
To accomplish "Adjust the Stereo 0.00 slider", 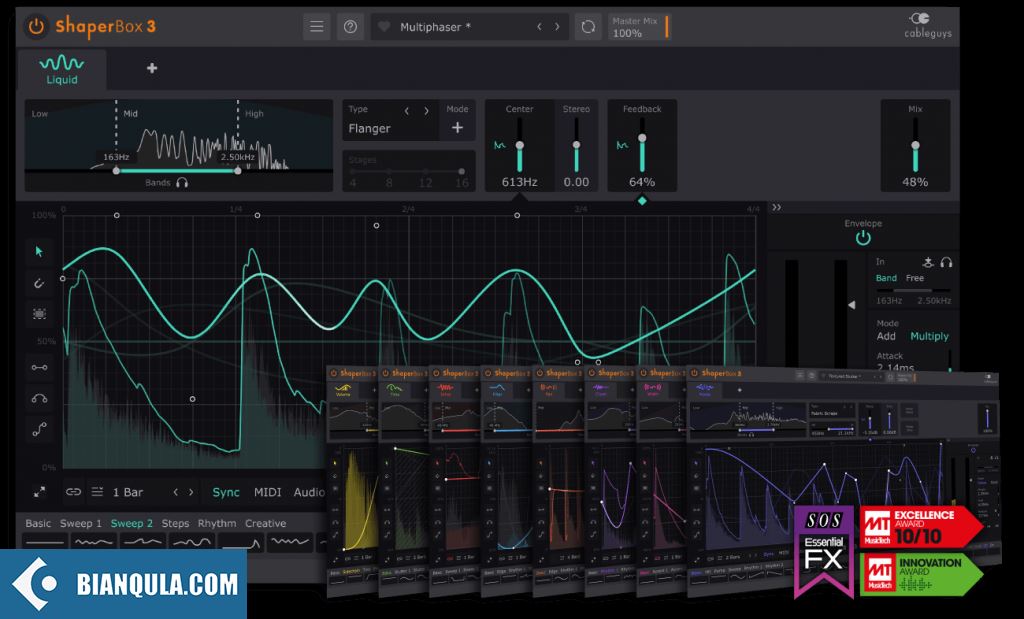I will tap(577, 147).
